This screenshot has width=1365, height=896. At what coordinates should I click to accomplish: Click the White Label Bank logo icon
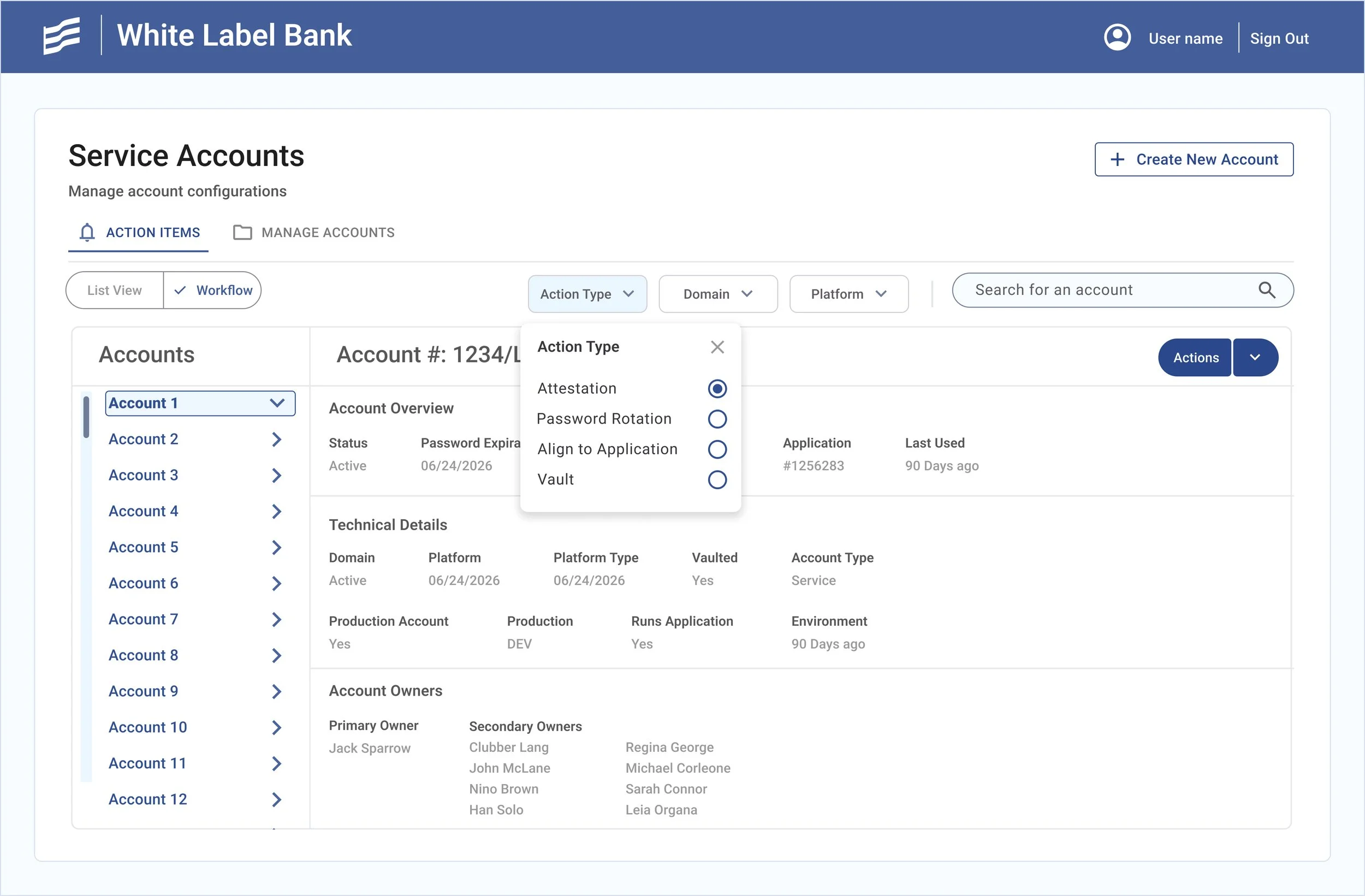pos(62,35)
